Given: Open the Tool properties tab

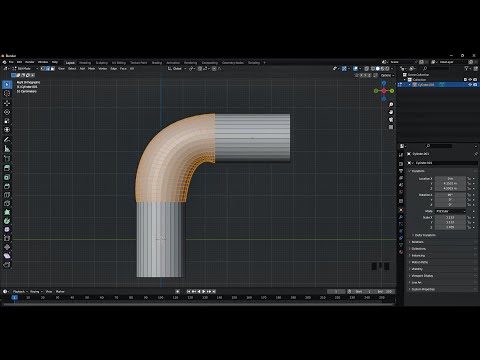Looking at the screenshot, I should [x=401, y=155].
